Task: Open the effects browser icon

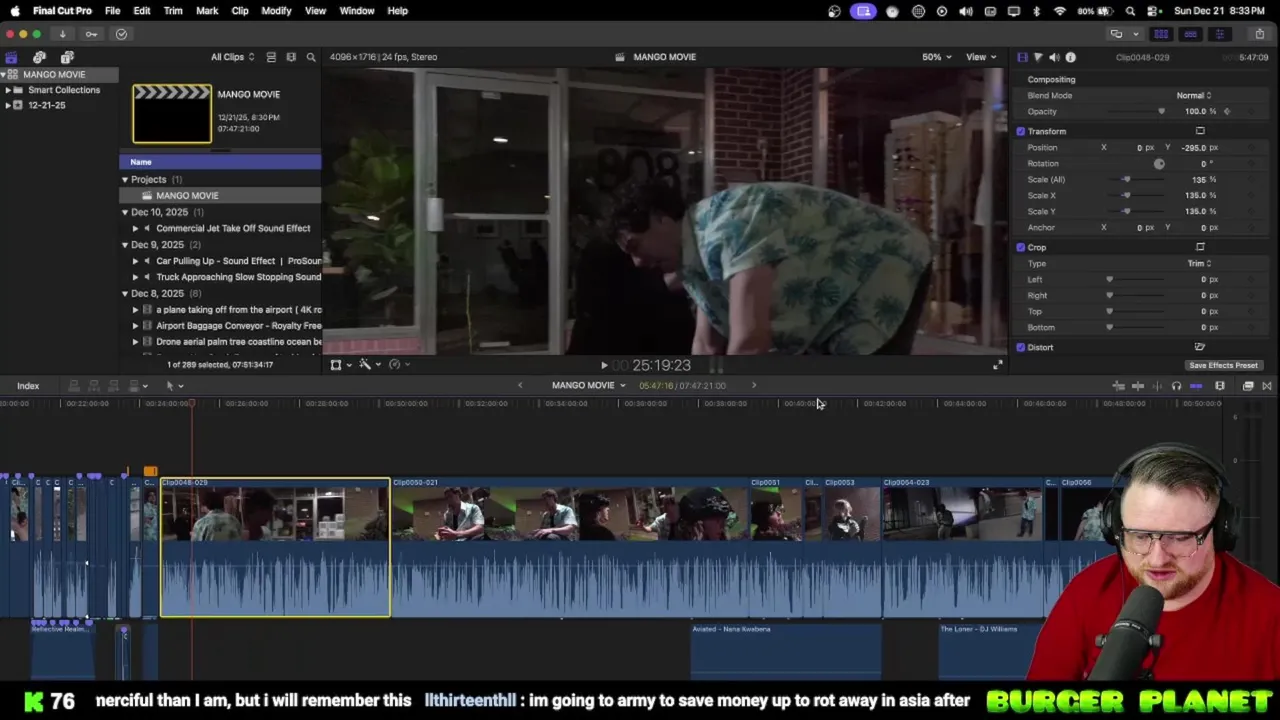Action: (x=1248, y=386)
